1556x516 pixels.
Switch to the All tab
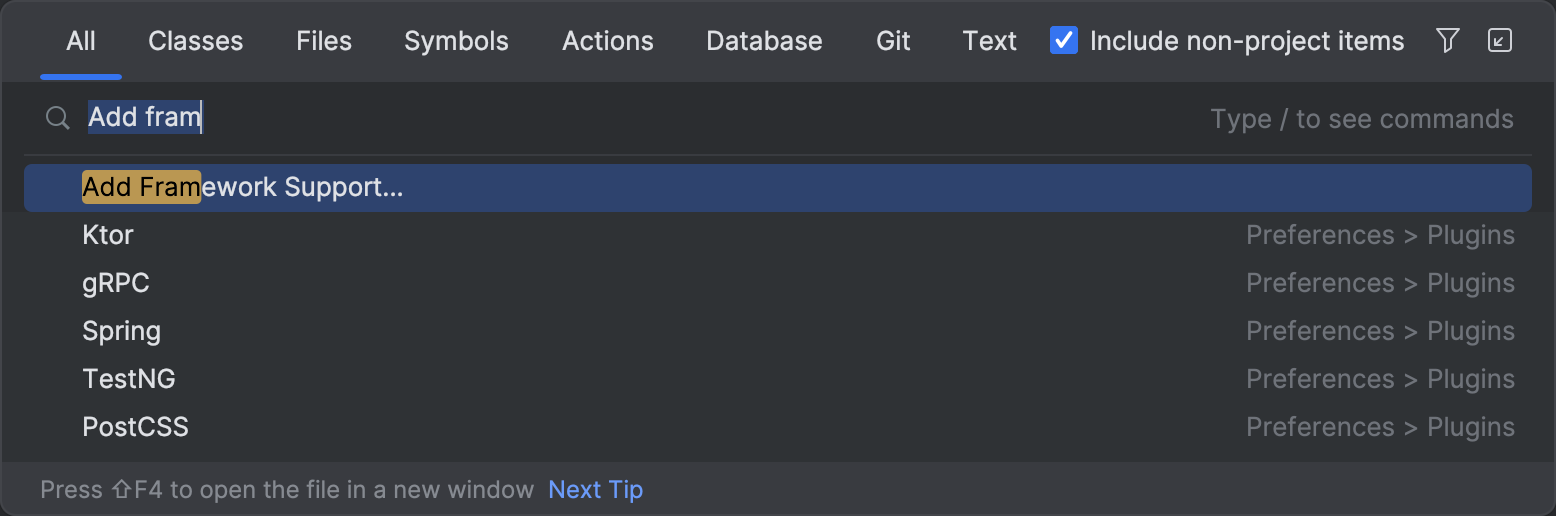pyautogui.click(x=81, y=41)
